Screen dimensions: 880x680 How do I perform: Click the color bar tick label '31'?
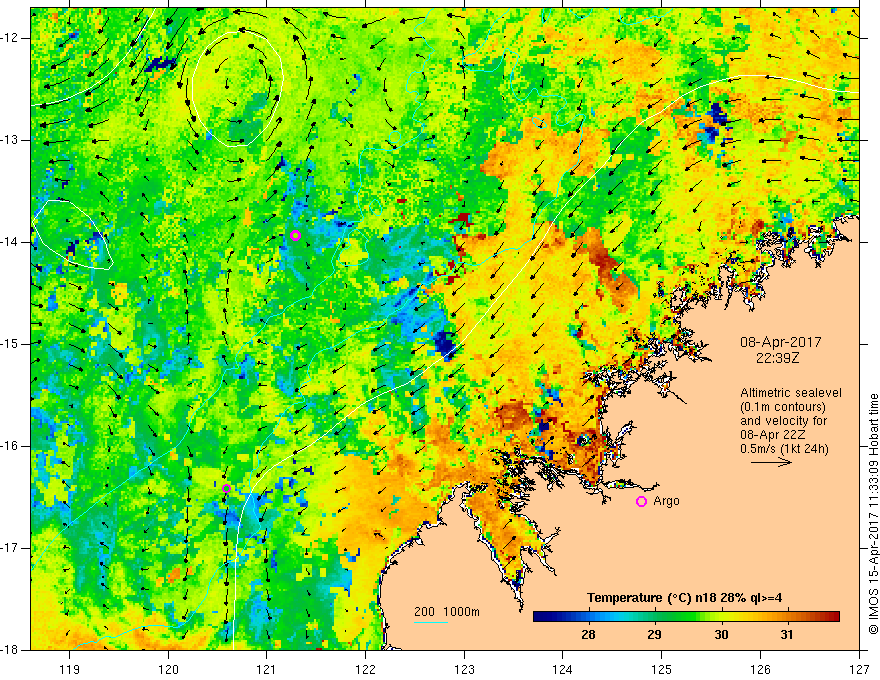pyautogui.click(x=787, y=635)
